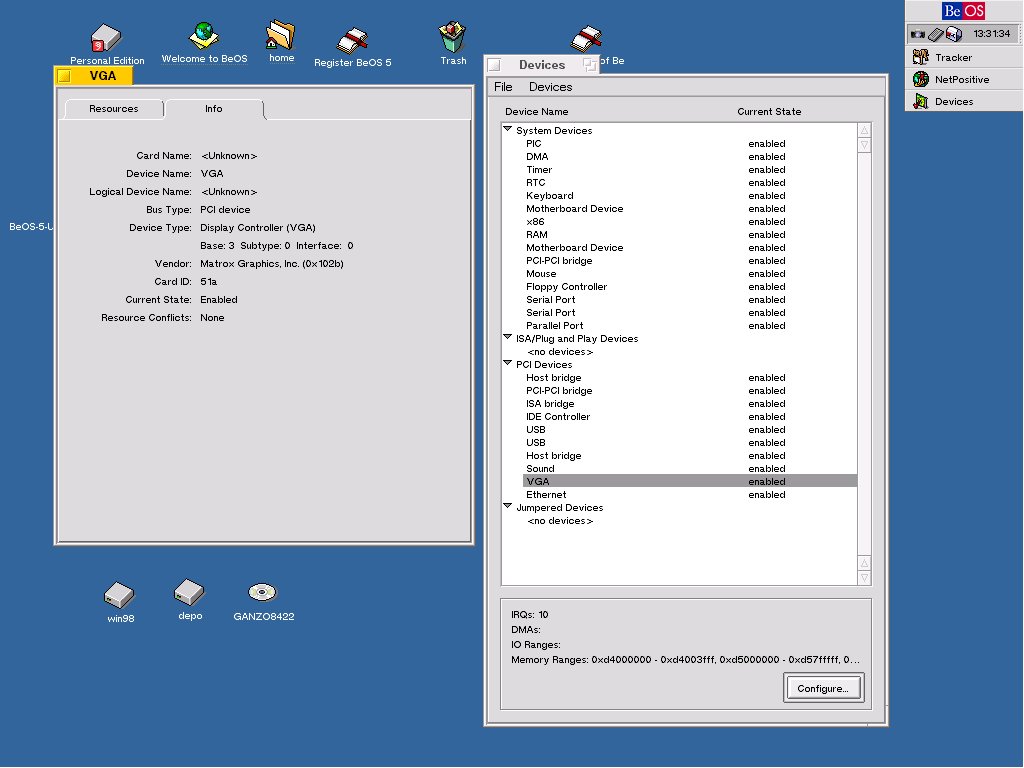Click the Tracker entry in Deskbar
Viewport: 1024px width, 768px height.
coord(953,57)
